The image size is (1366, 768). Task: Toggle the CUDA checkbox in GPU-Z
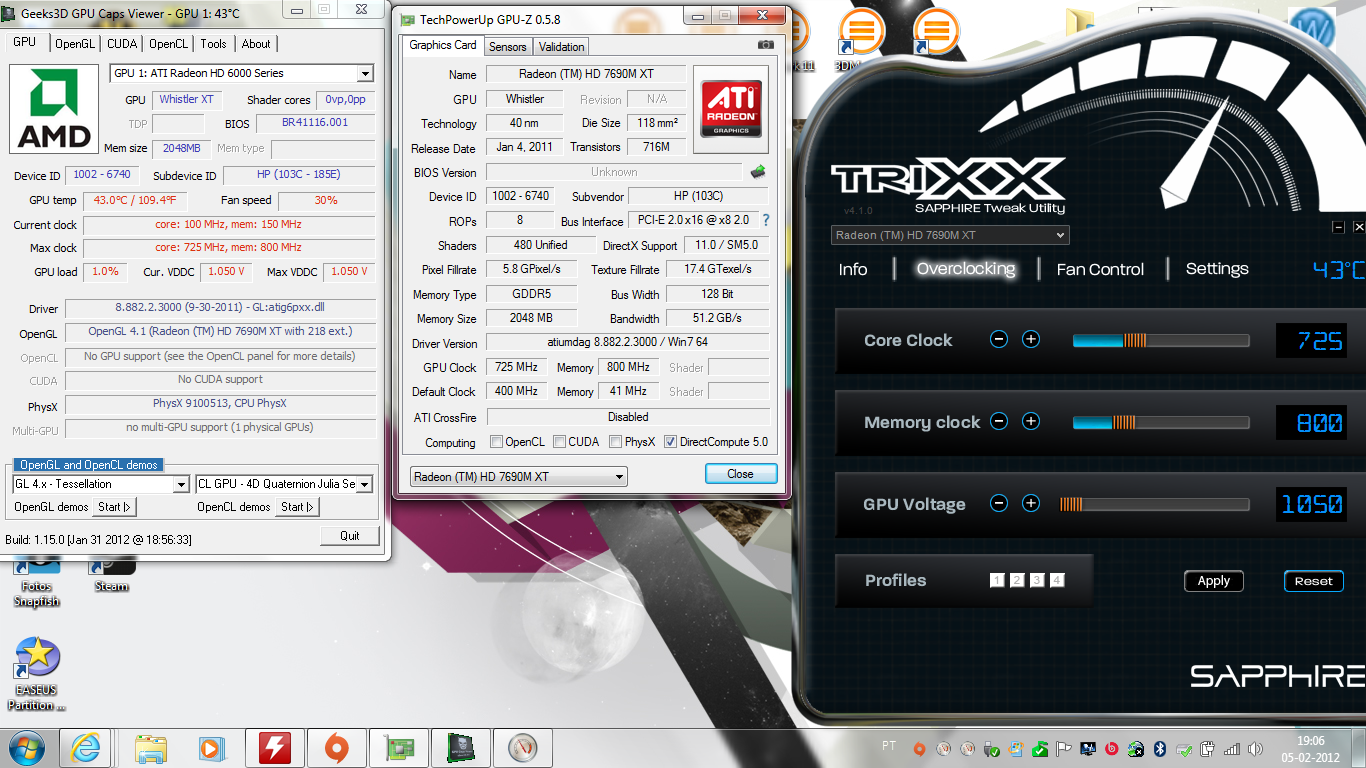pyautogui.click(x=559, y=442)
